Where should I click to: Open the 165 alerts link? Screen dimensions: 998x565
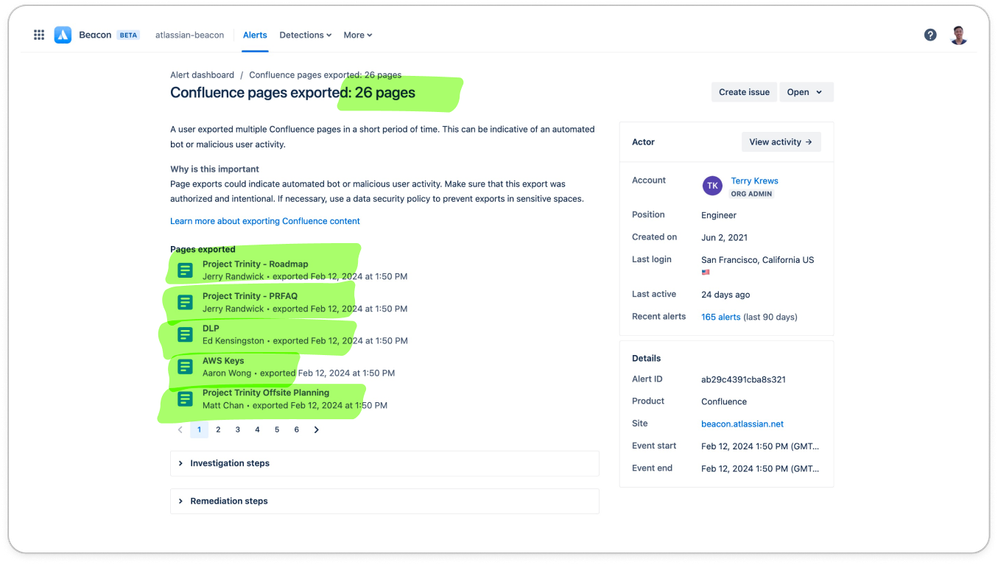720,317
